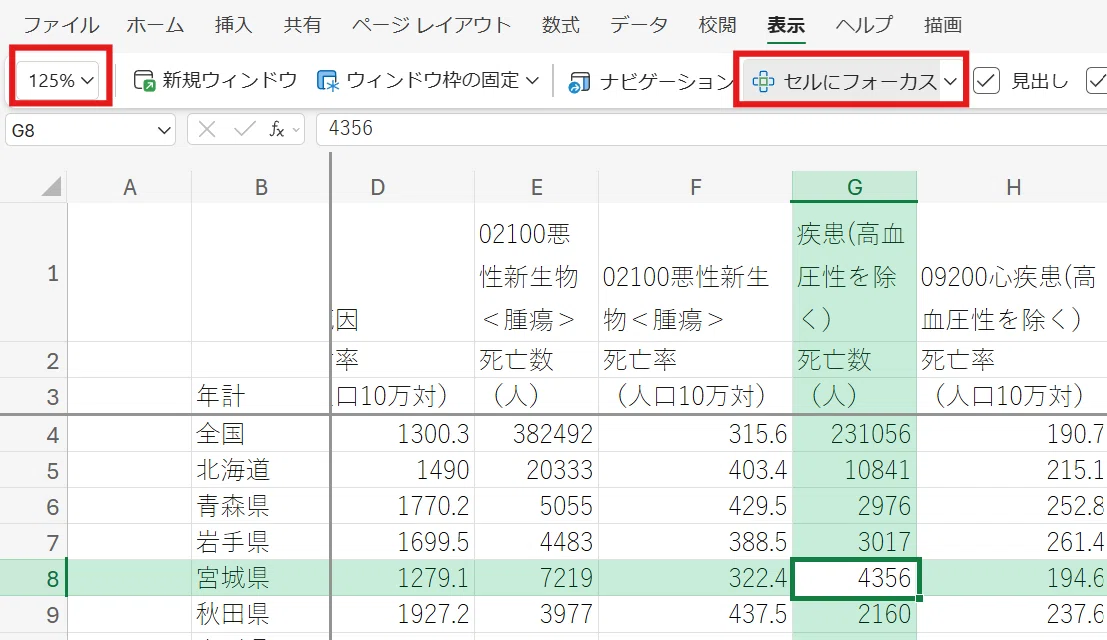This screenshot has height=640, width=1107.
Task: Select row 6 header
Action: click(33, 506)
